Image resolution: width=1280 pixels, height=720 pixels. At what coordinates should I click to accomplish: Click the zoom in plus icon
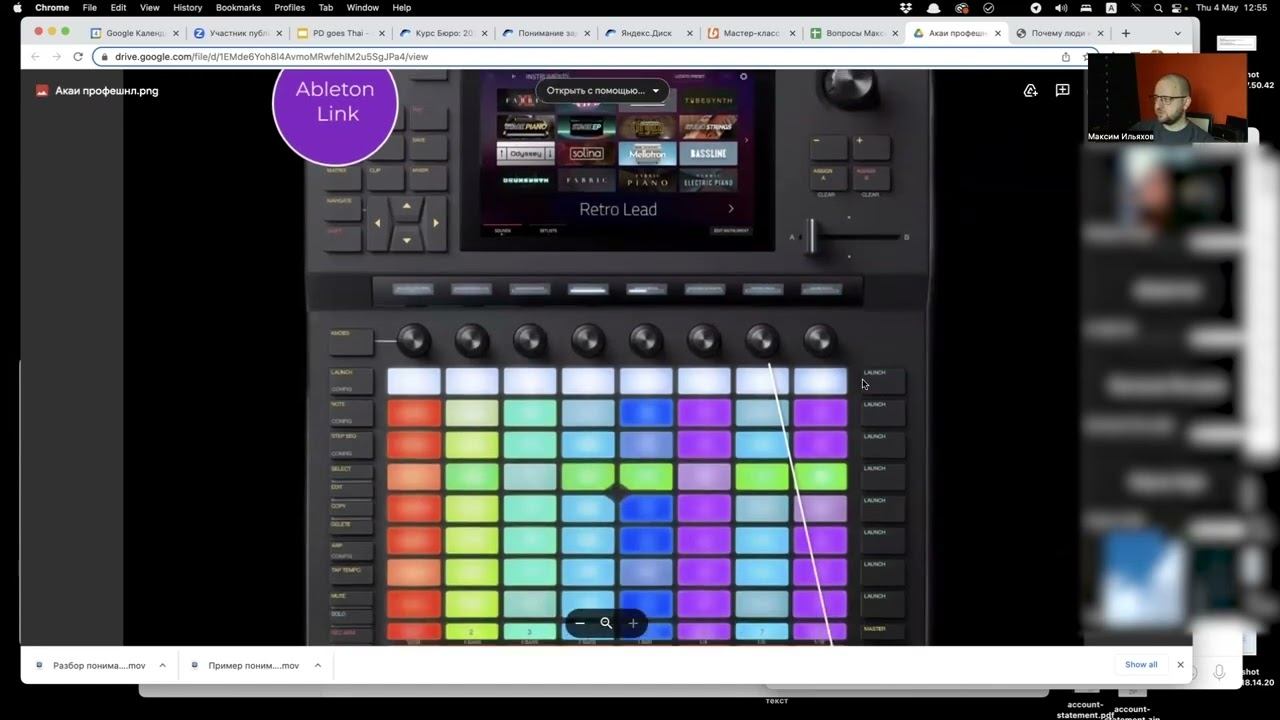[633, 623]
